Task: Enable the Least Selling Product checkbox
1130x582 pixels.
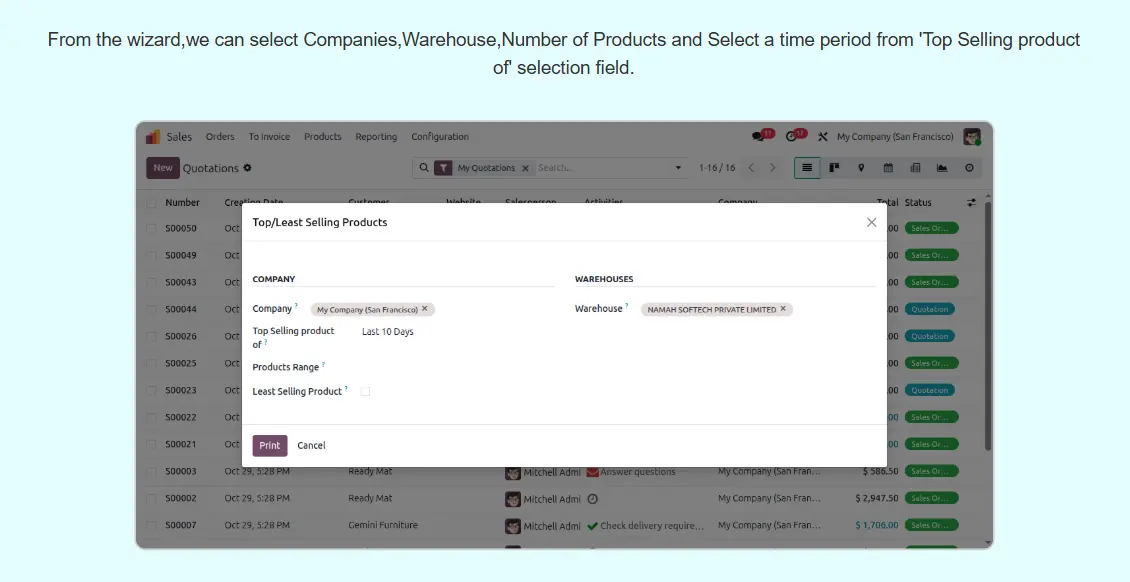Action: coord(365,392)
